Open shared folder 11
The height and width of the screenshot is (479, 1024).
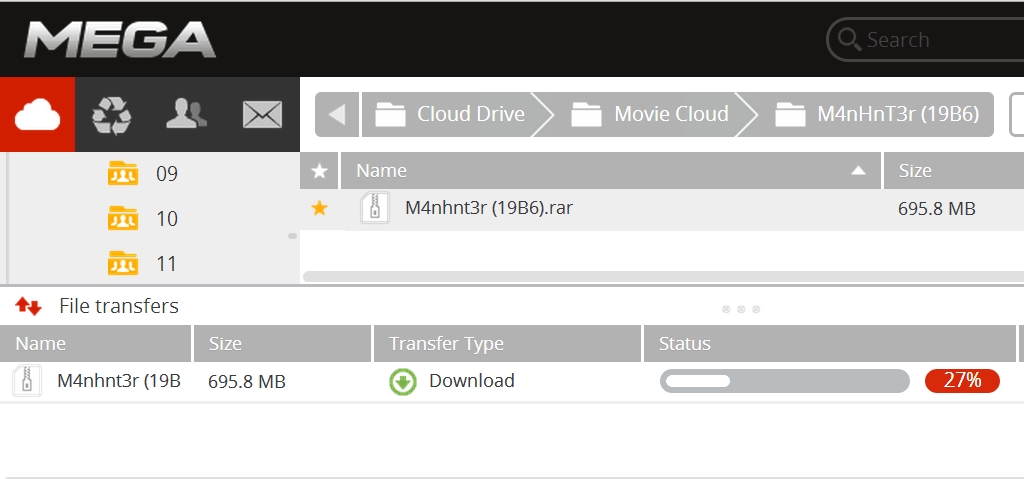pos(167,264)
